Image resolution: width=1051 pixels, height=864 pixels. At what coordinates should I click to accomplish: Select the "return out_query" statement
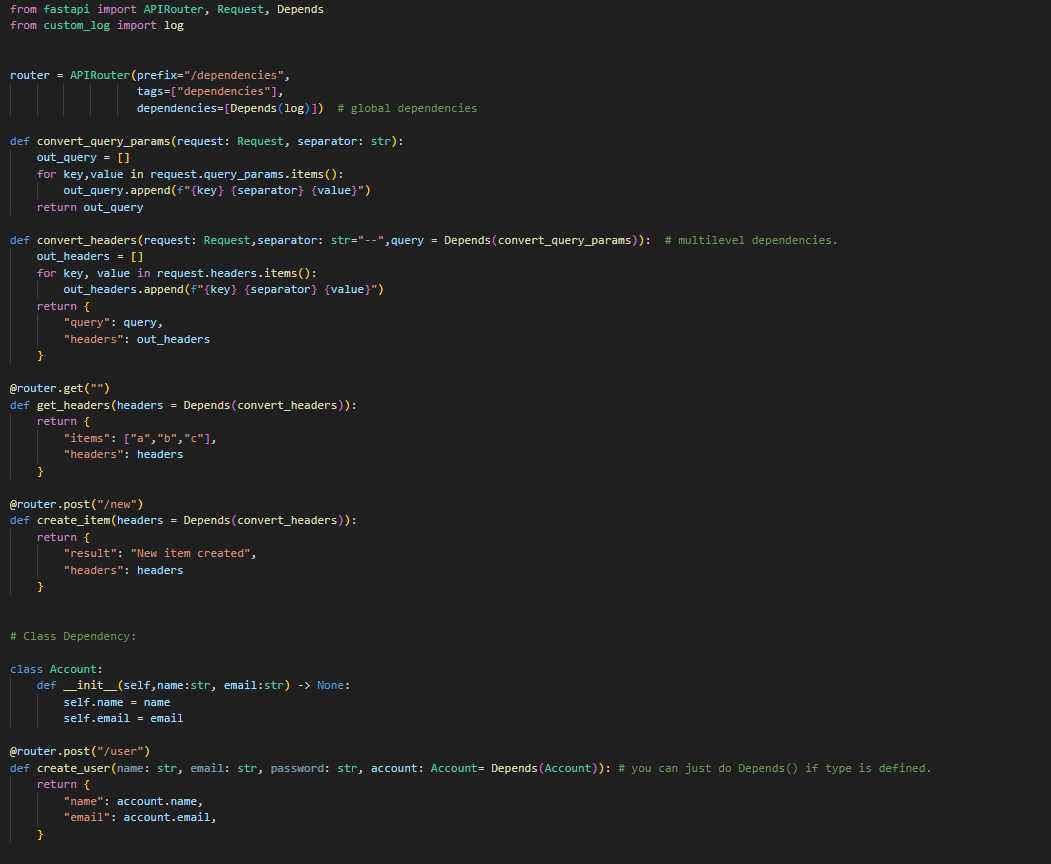point(90,207)
